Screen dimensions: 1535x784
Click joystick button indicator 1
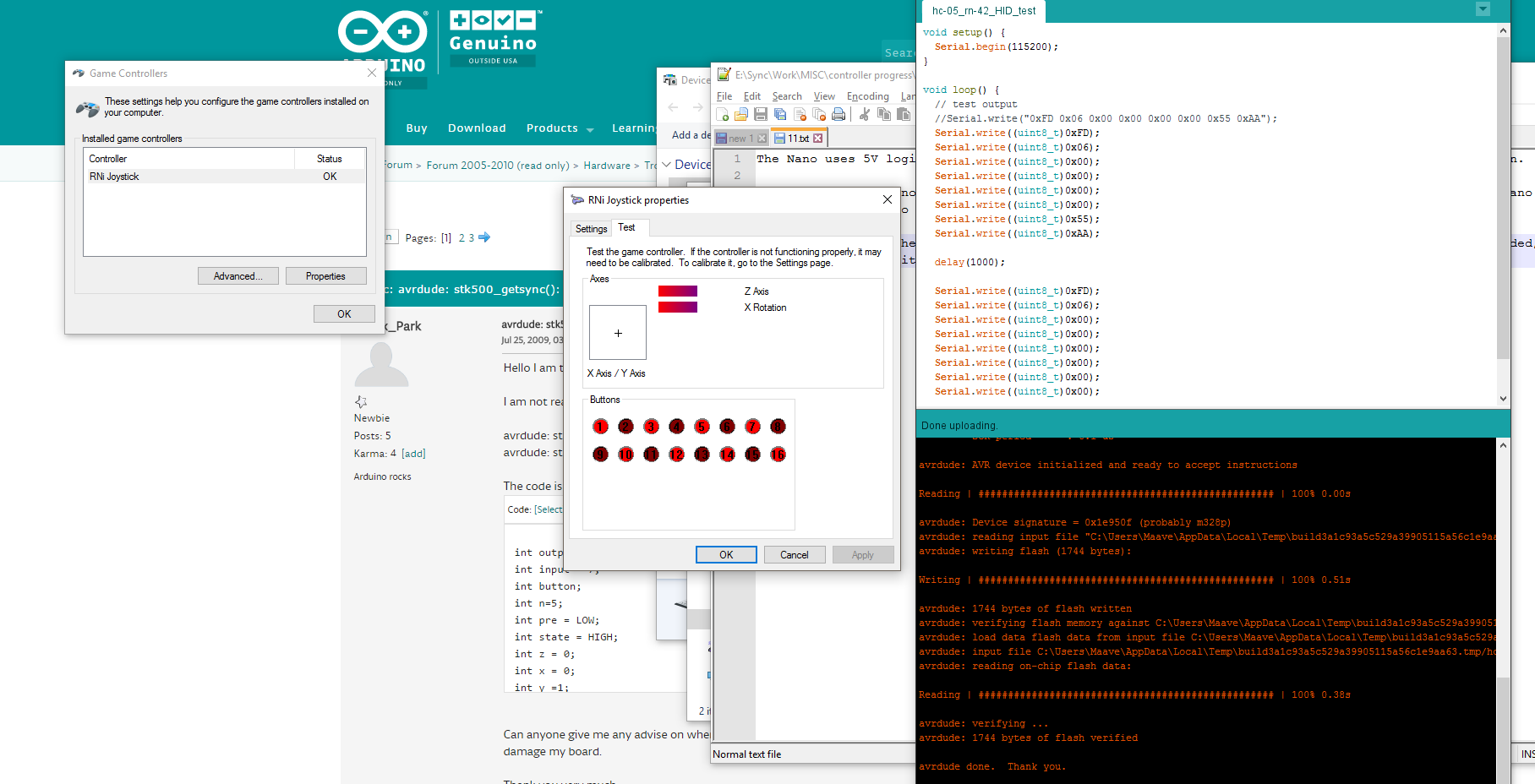click(600, 427)
